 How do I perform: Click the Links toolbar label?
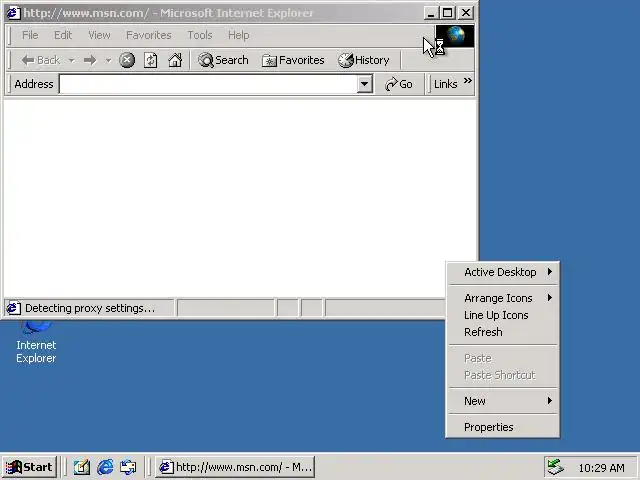pos(445,84)
